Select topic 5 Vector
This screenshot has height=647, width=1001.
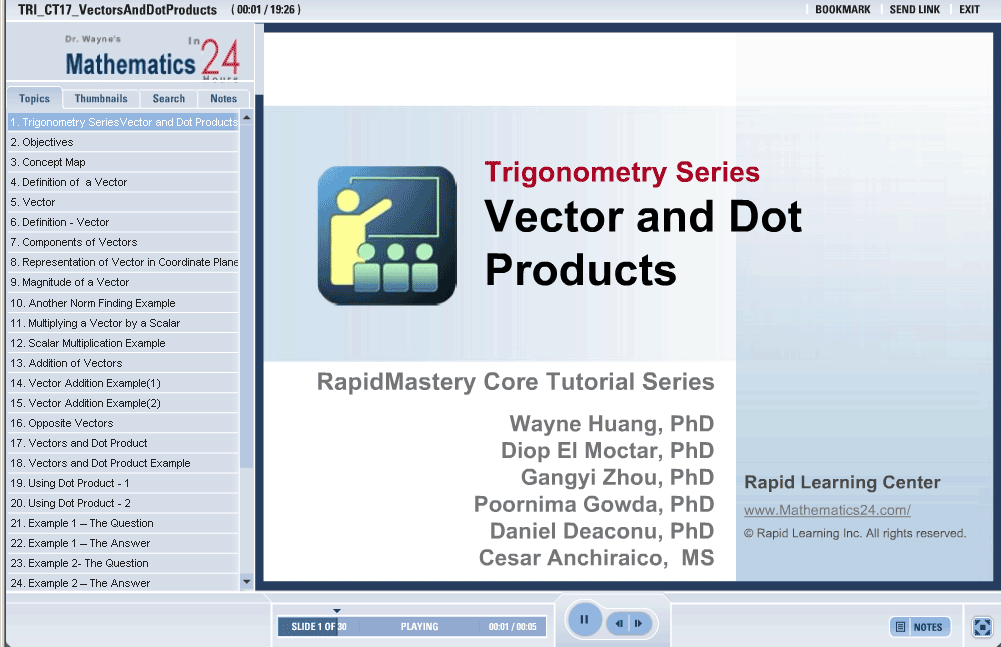pos(123,202)
